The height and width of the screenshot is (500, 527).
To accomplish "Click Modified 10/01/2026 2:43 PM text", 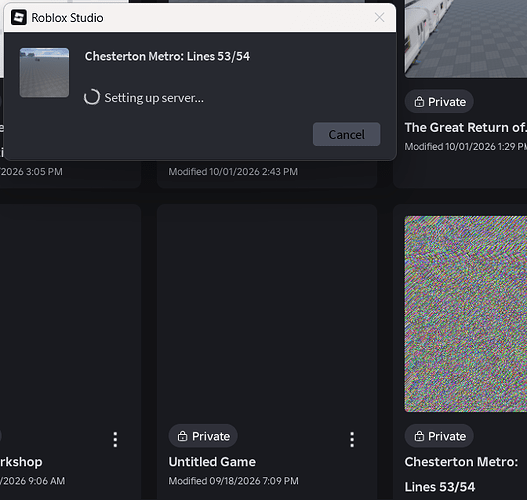I will pos(233,172).
